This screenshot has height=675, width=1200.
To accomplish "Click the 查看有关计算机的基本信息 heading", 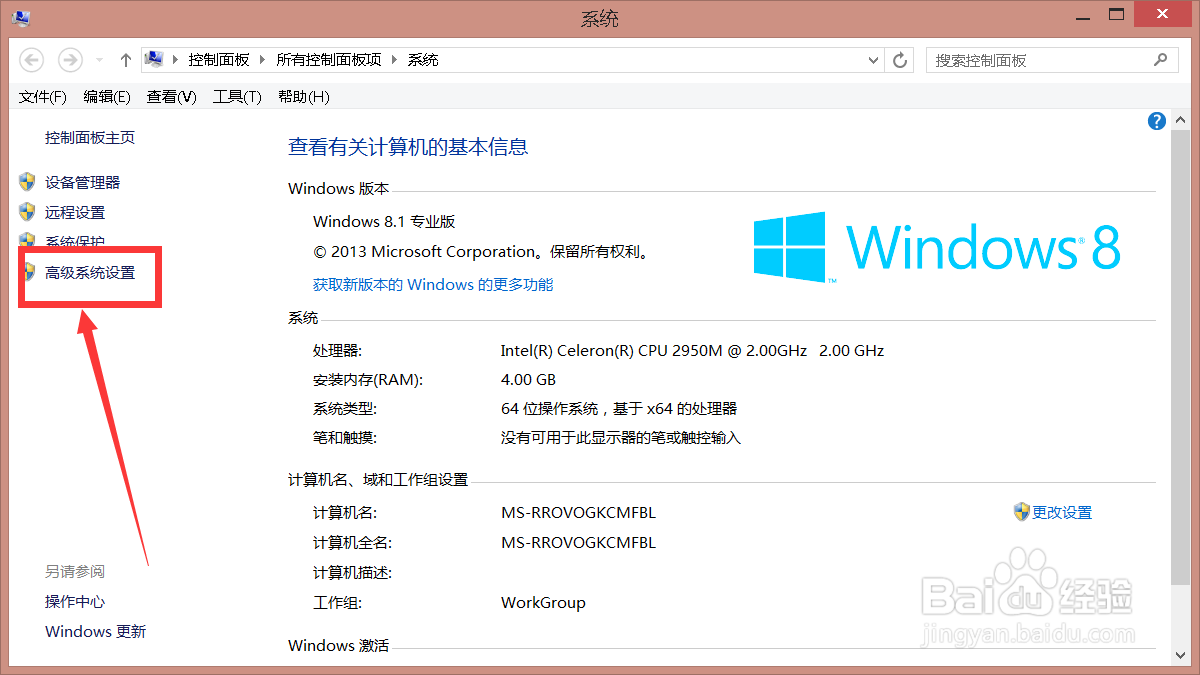I will pos(408,147).
